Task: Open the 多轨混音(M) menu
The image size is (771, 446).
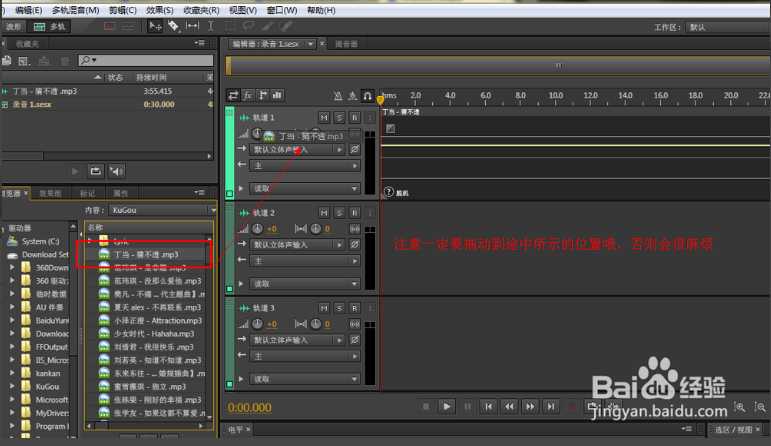Action: [x=75, y=10]
